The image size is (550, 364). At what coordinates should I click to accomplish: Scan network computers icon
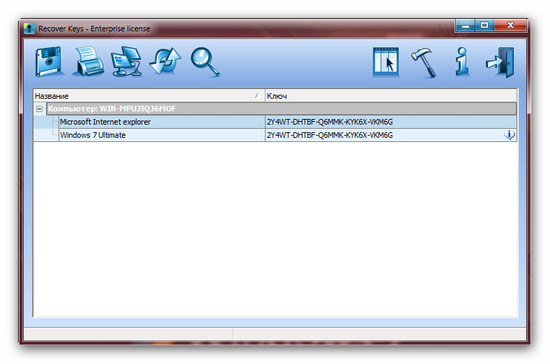point(127,61)
